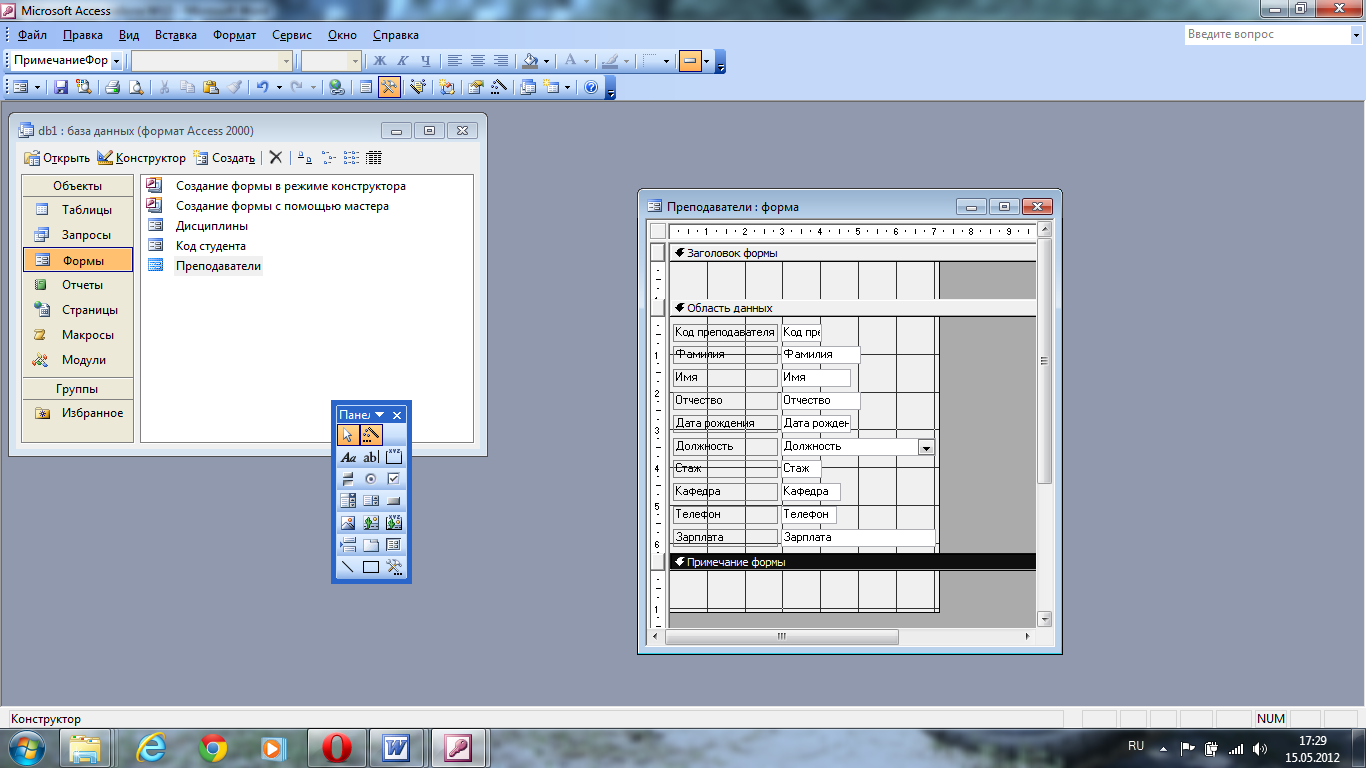
Task: Click the Fill/Back Color paint bucket
Action: pyautogui.click(x=530, y=61)
